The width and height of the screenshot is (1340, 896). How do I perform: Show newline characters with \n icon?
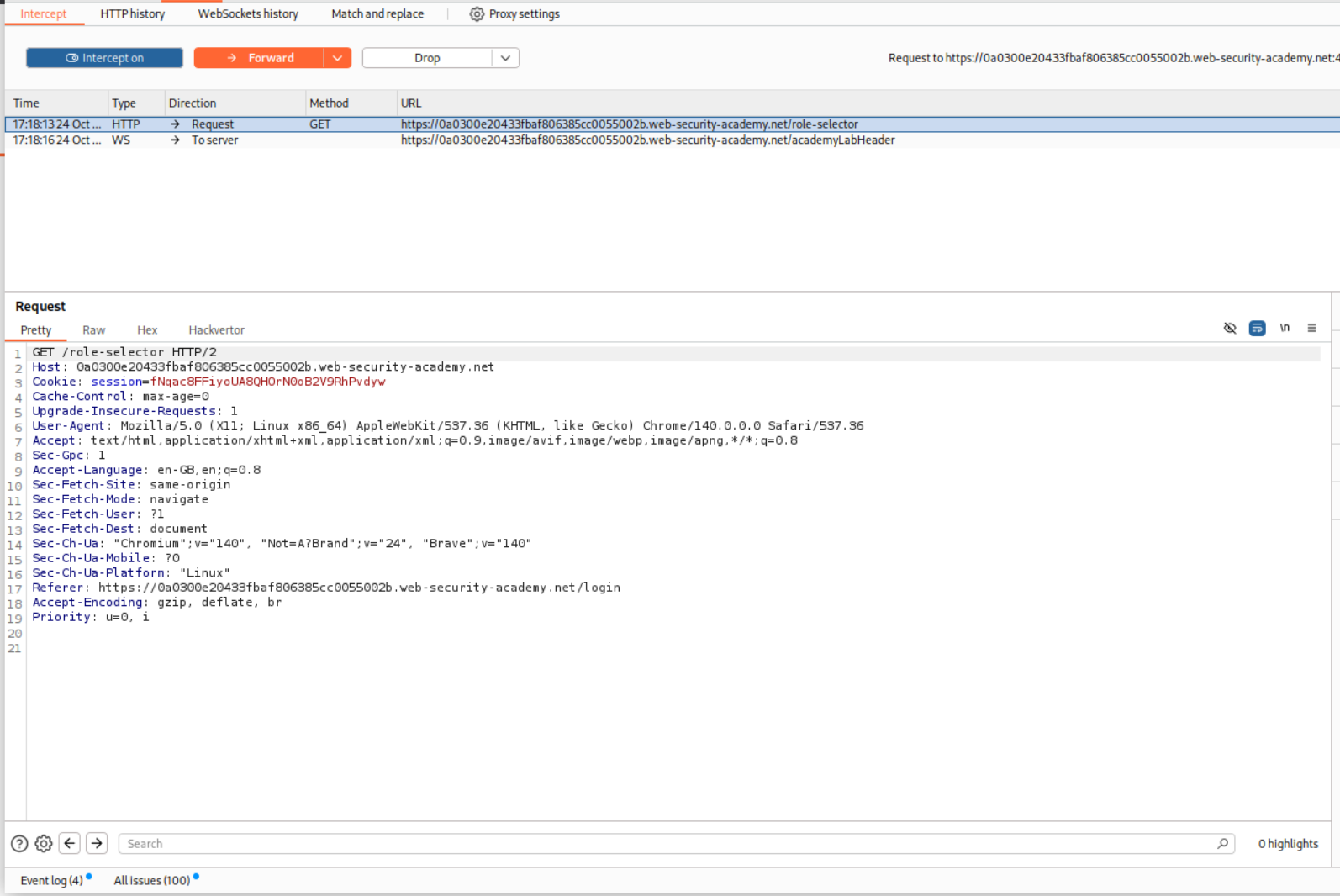click(x=1285, y=329)
